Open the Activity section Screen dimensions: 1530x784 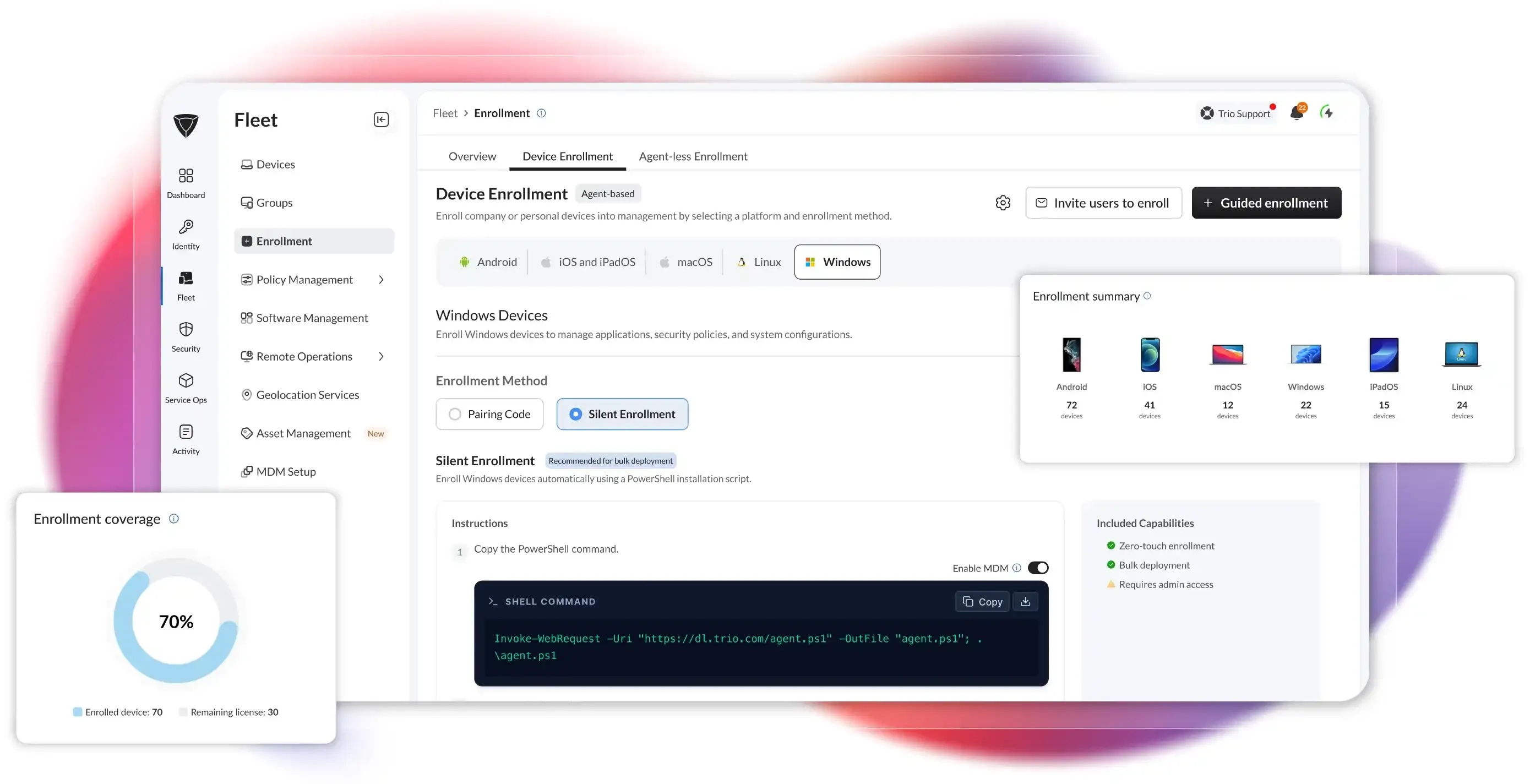pos(186,439)
